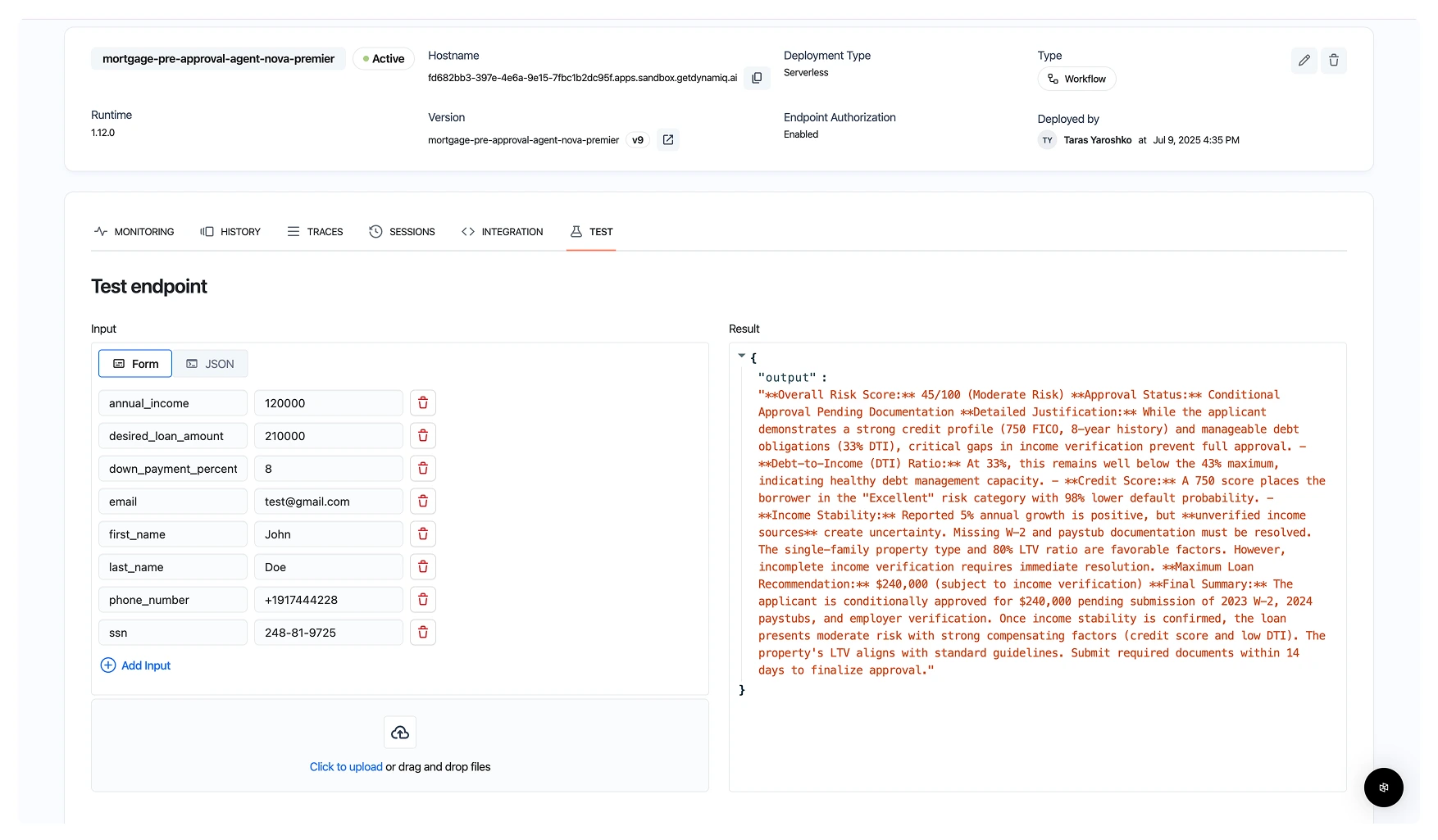The image size is (1438, 840).
Task: Remove the email input row
Action: [423, 502]
